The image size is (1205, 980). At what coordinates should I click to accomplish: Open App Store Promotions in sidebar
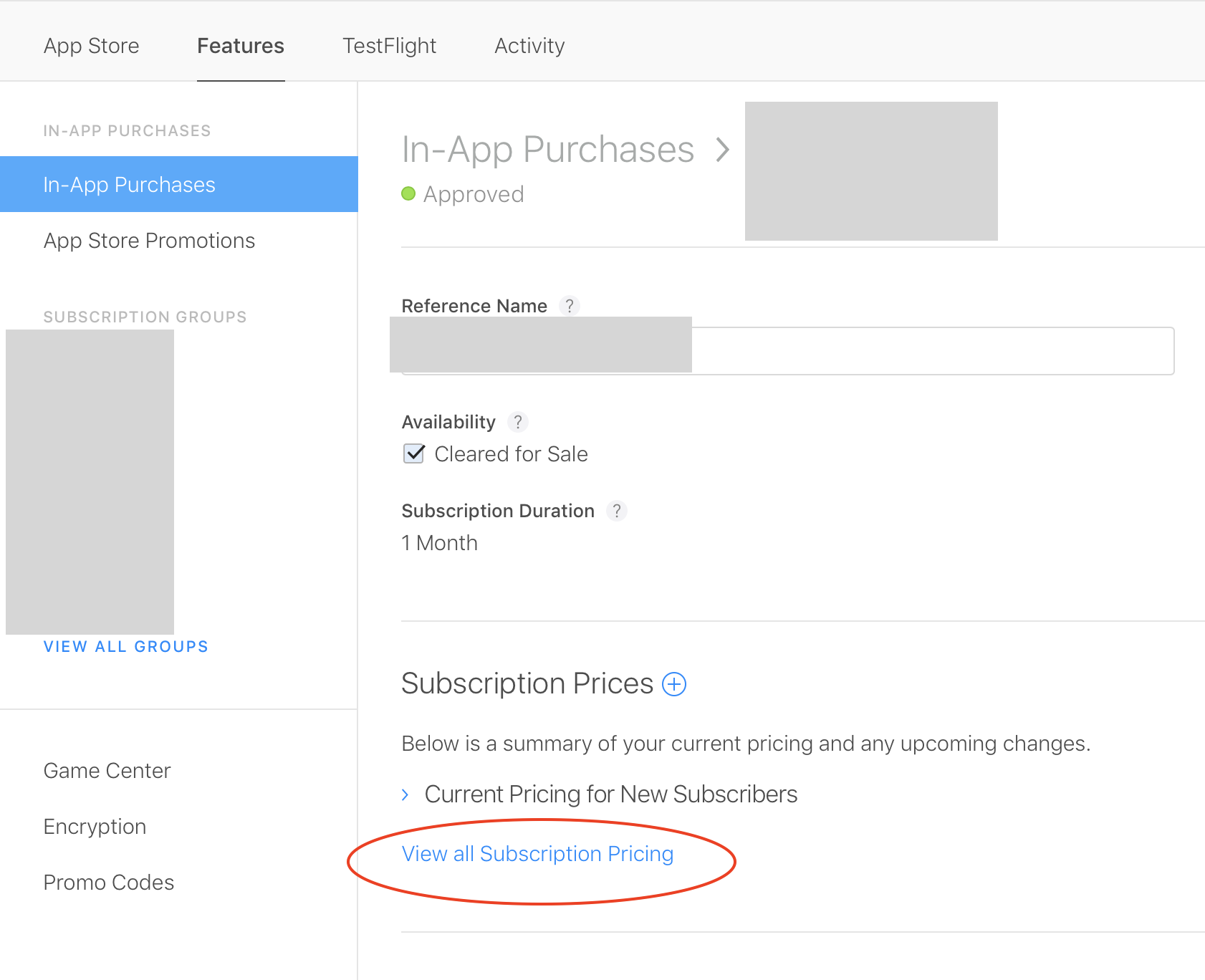149,241
